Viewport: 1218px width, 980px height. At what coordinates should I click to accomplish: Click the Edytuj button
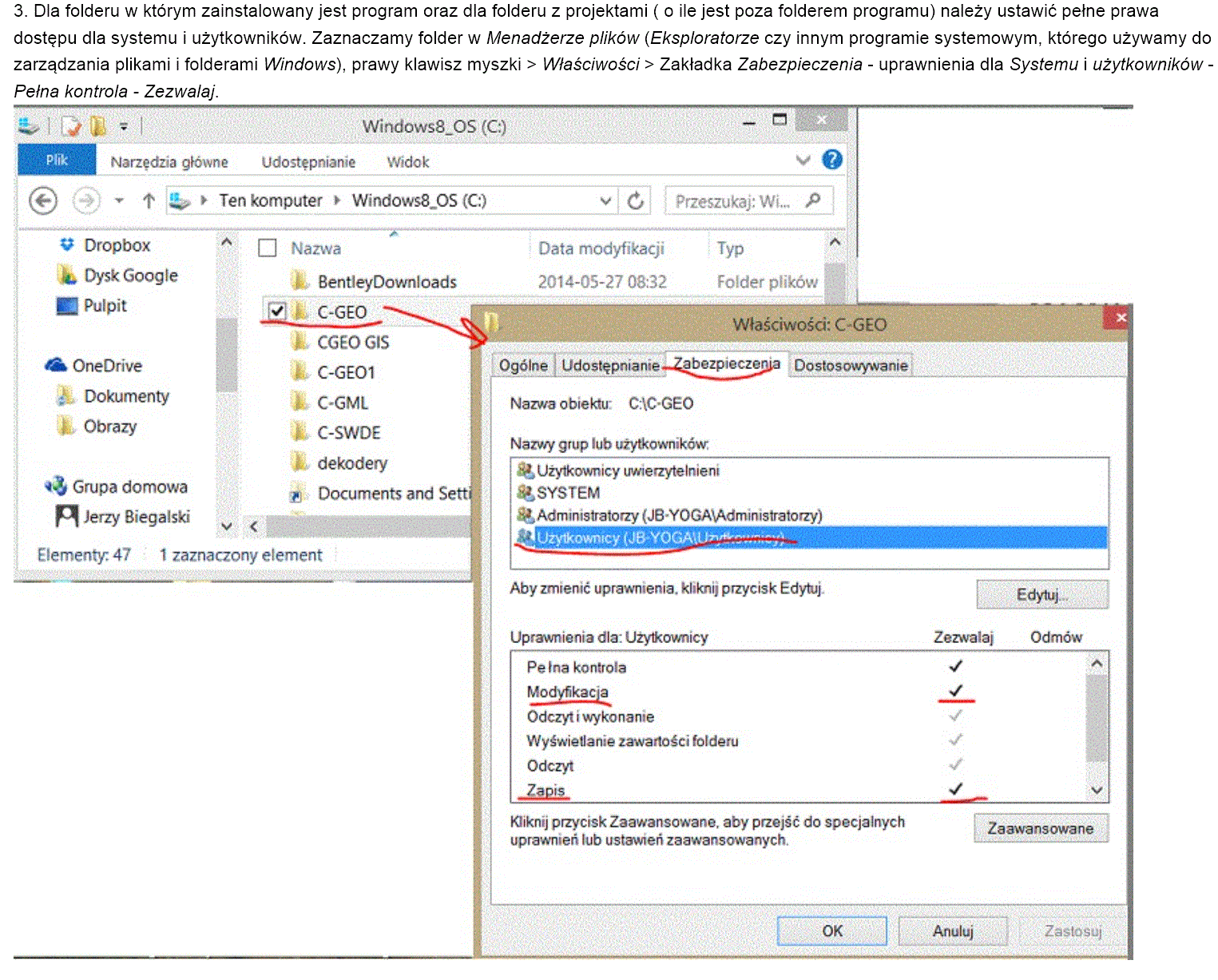1042,595
